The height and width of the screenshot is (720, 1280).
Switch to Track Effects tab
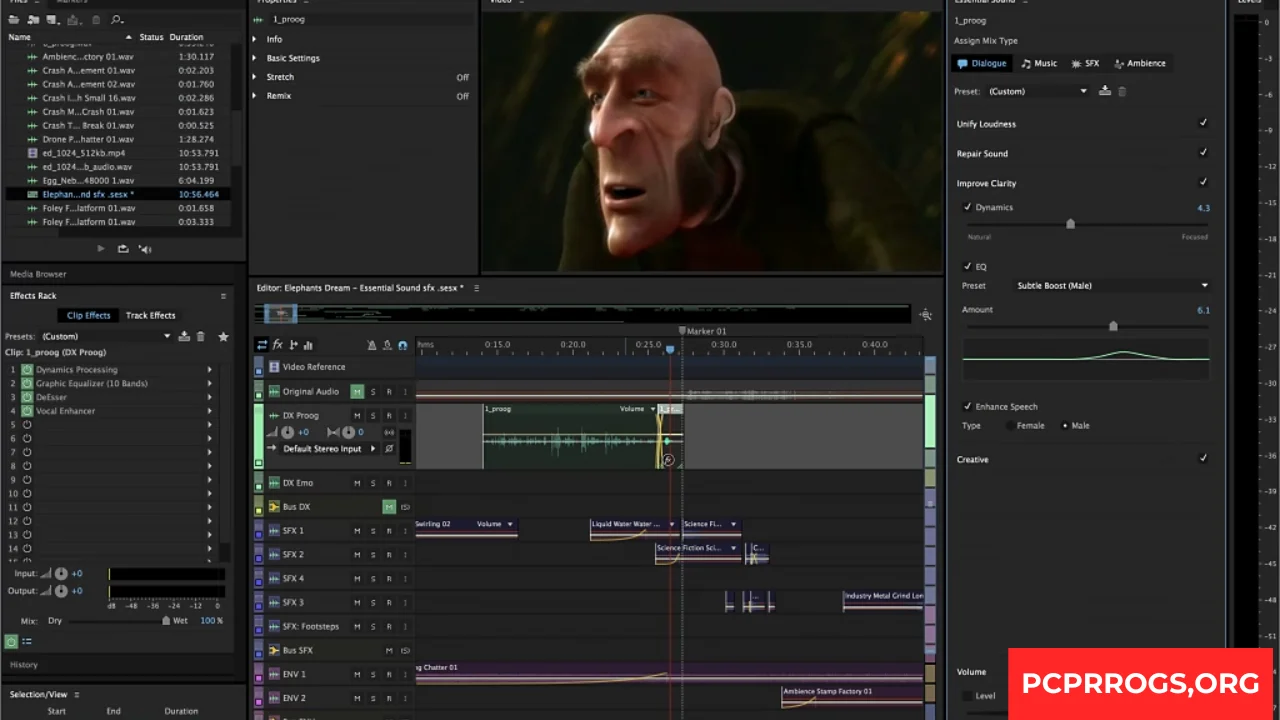pyautogui.click(x=150, y=315)
